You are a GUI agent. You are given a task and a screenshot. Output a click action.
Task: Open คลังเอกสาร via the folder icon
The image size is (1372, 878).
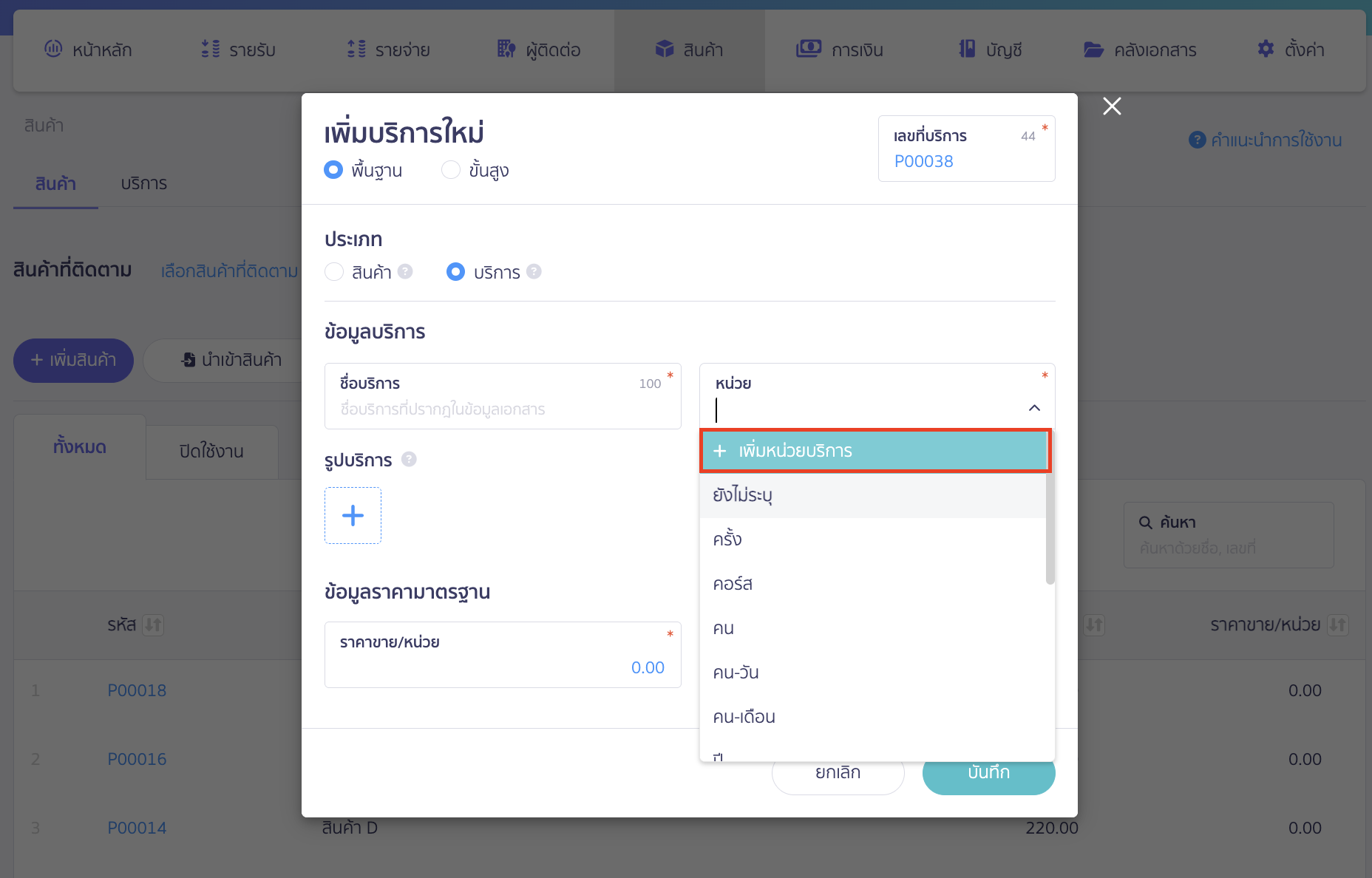(1093, 50)
